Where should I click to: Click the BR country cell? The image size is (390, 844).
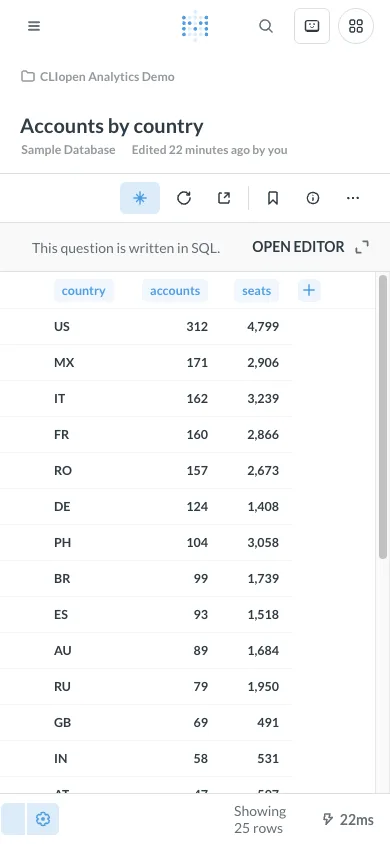[62, 579]
